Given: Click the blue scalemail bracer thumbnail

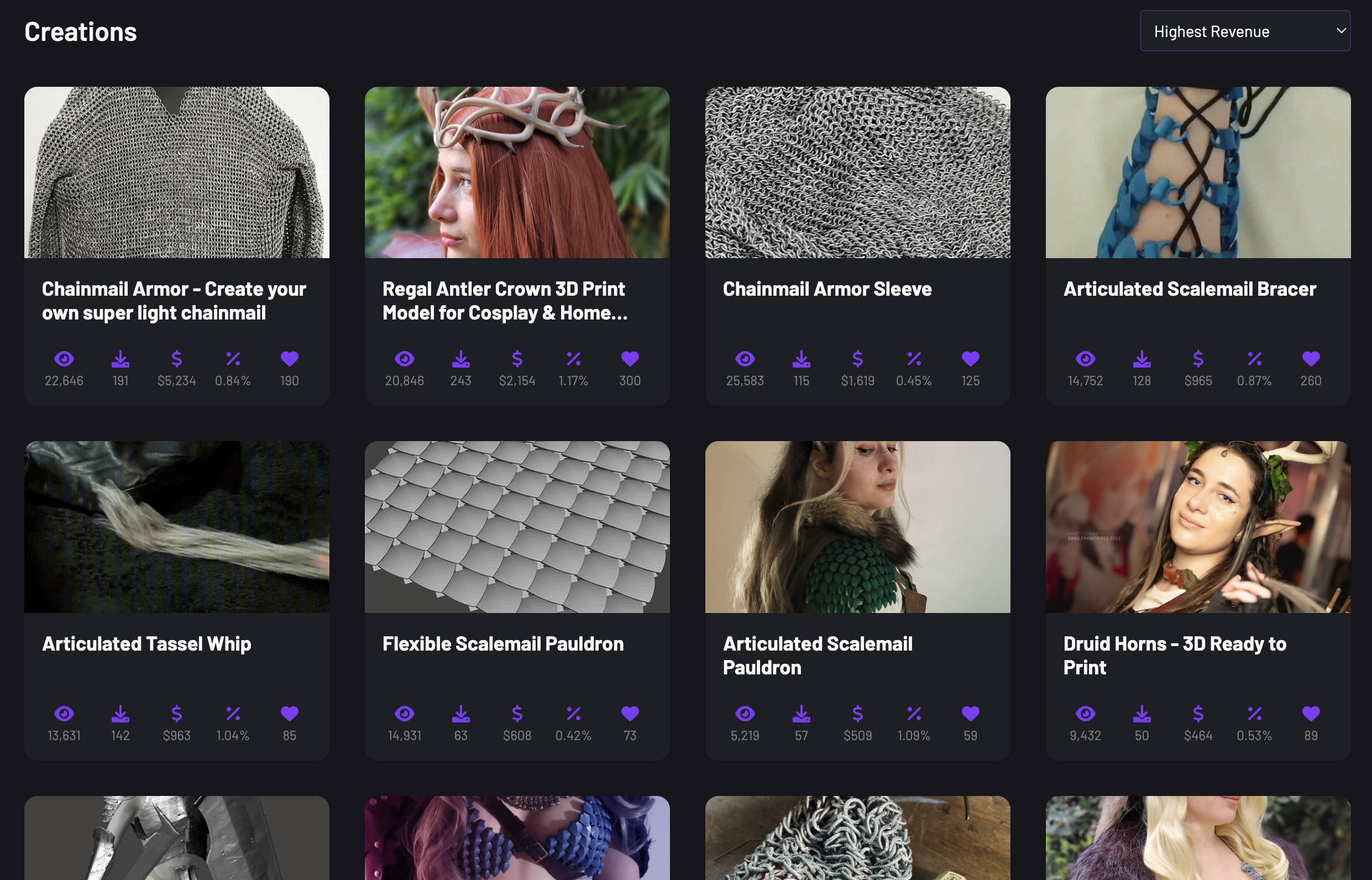Looking at the screenshot, I should click(1198, 172).
